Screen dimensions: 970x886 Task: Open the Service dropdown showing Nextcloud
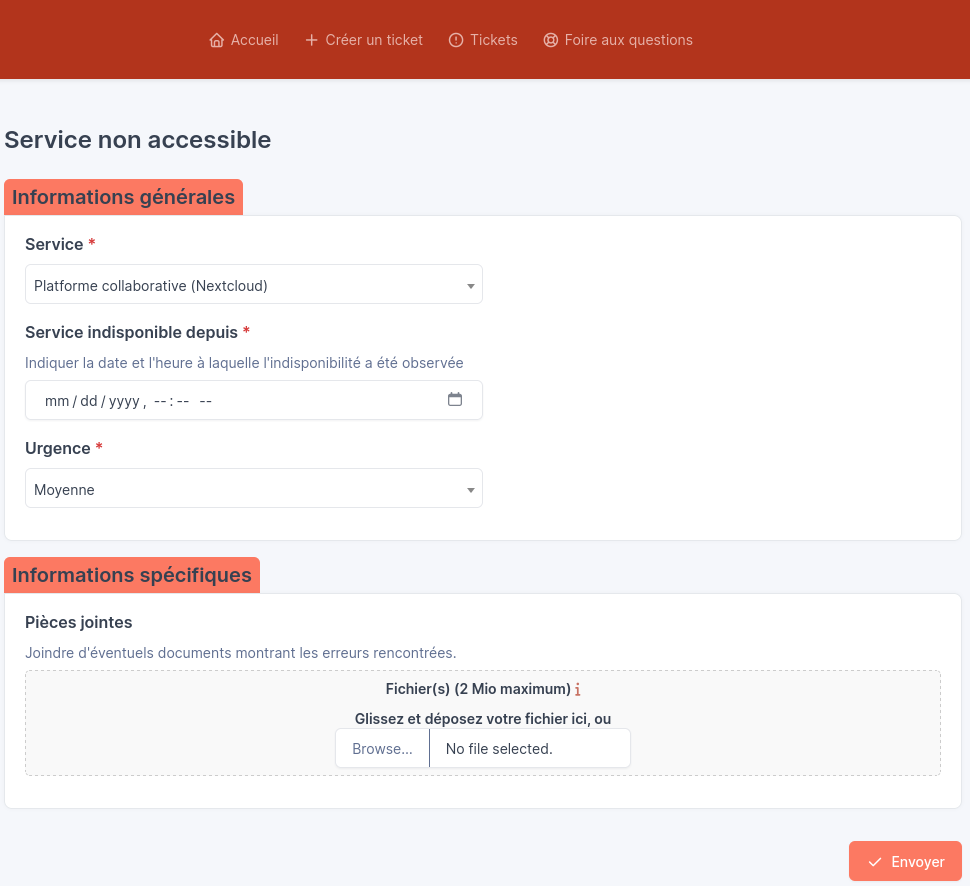[253, 285]
